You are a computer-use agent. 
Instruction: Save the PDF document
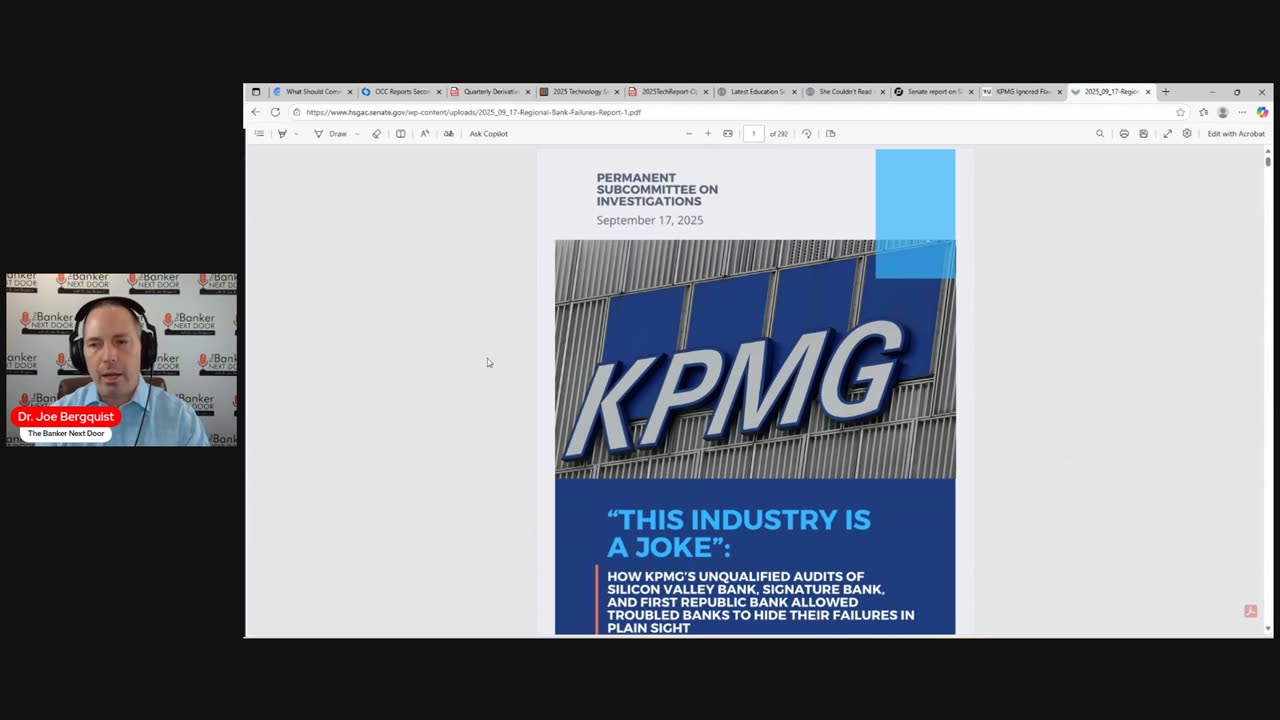[x=1144, y=133]
